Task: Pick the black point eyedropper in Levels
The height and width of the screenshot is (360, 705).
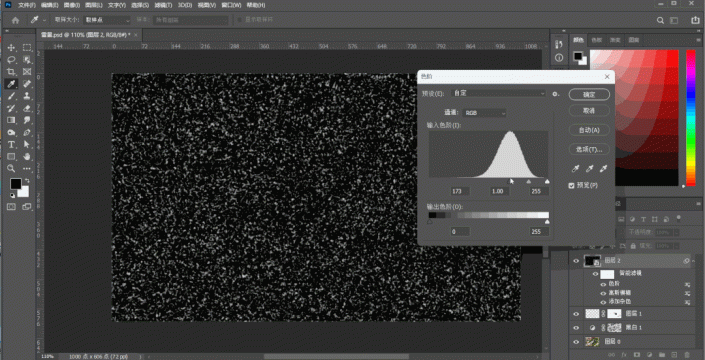Action: pyautogui.click(x=576, y=169)
